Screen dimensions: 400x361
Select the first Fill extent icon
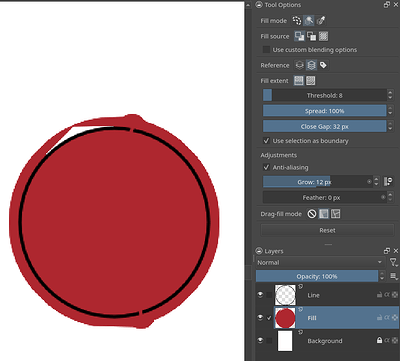pos(299,81)
